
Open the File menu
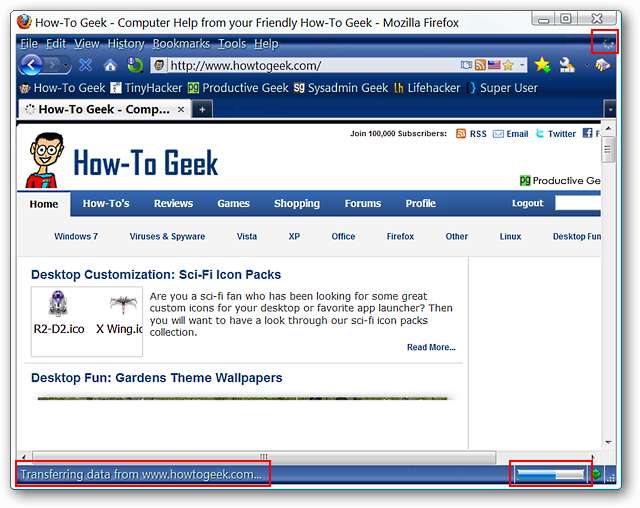(29, 43)
